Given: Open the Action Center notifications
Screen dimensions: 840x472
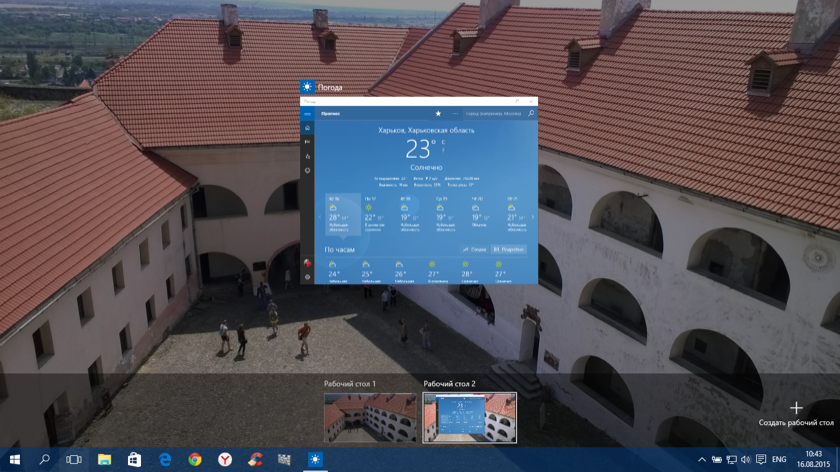Looking at the screenshot, I should pyautogui.click(x=760, y=460).
